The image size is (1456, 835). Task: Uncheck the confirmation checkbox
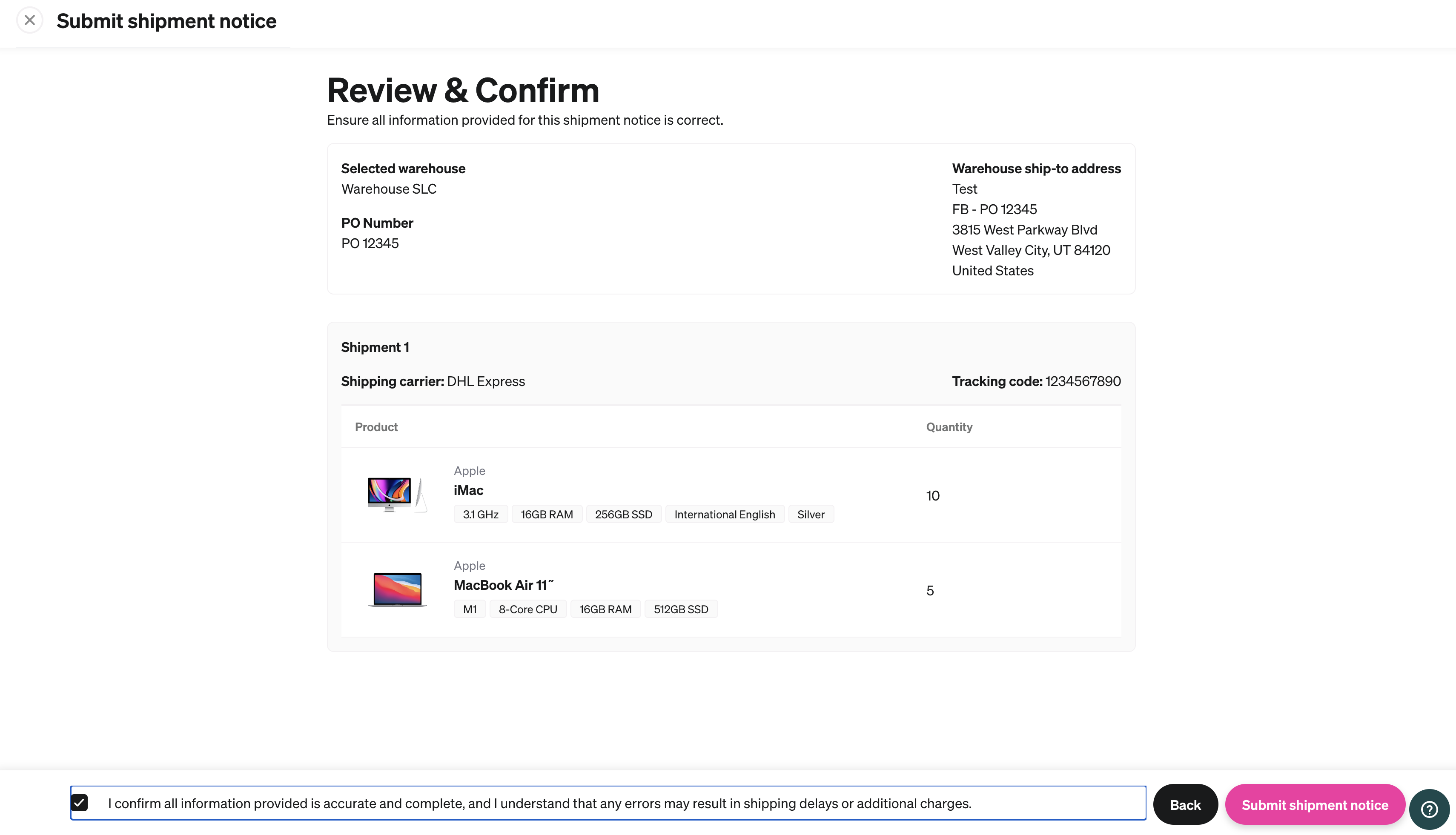coord(80,803)
